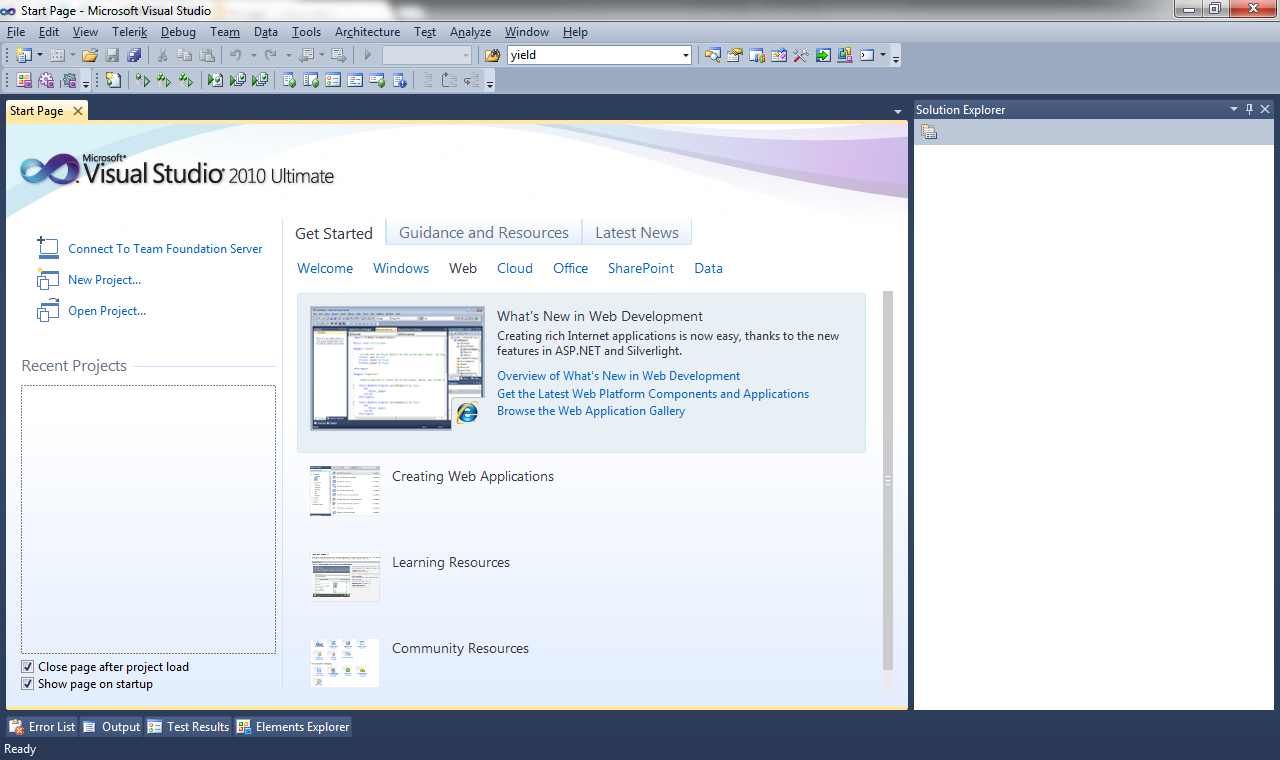Open the Toolbox using the hammer-and-wrench icon

(800, 55)
